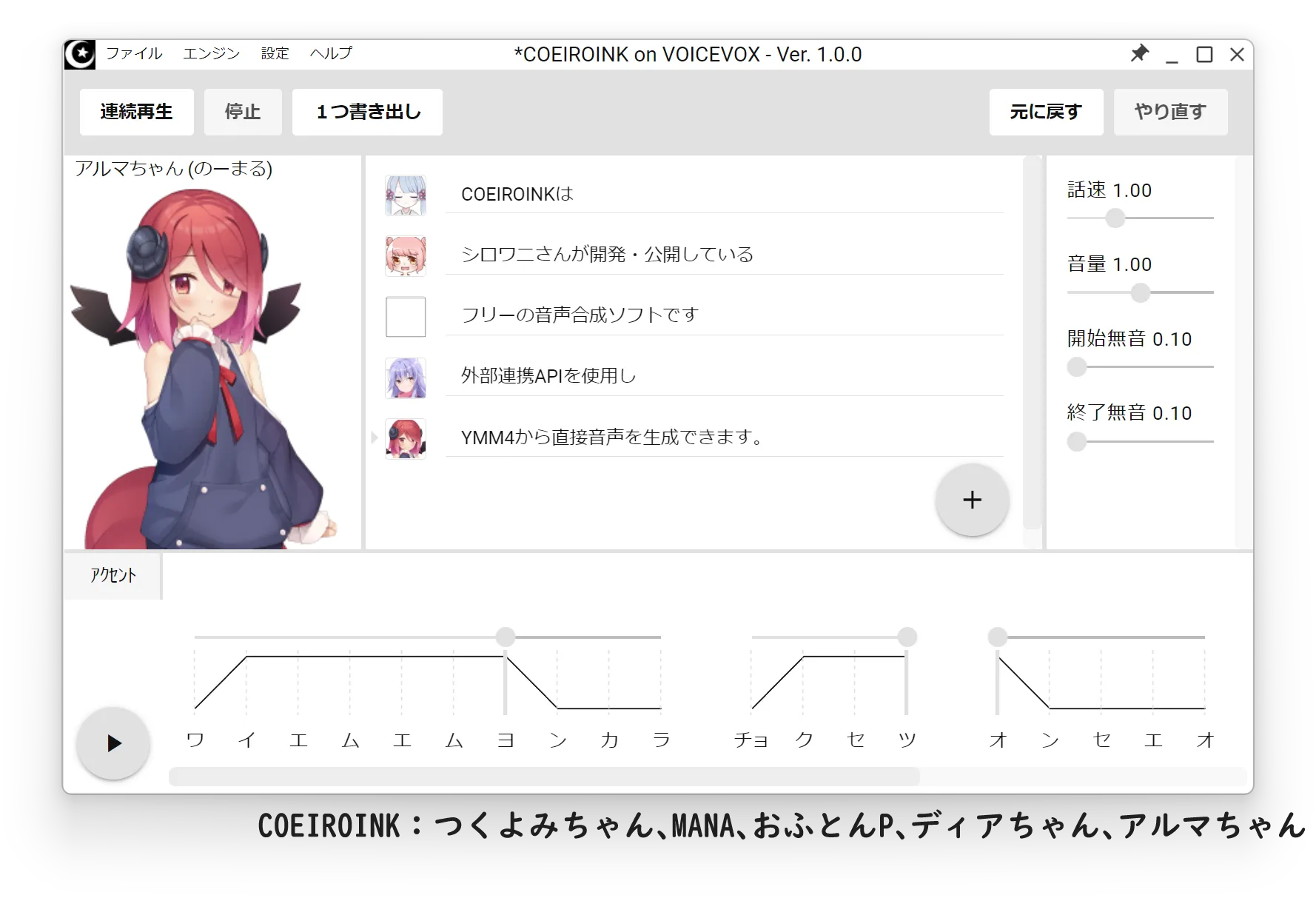Click the 終了無音 0.10 value label
Viewport: 1316px width, 898px height.
point(1129,413)
